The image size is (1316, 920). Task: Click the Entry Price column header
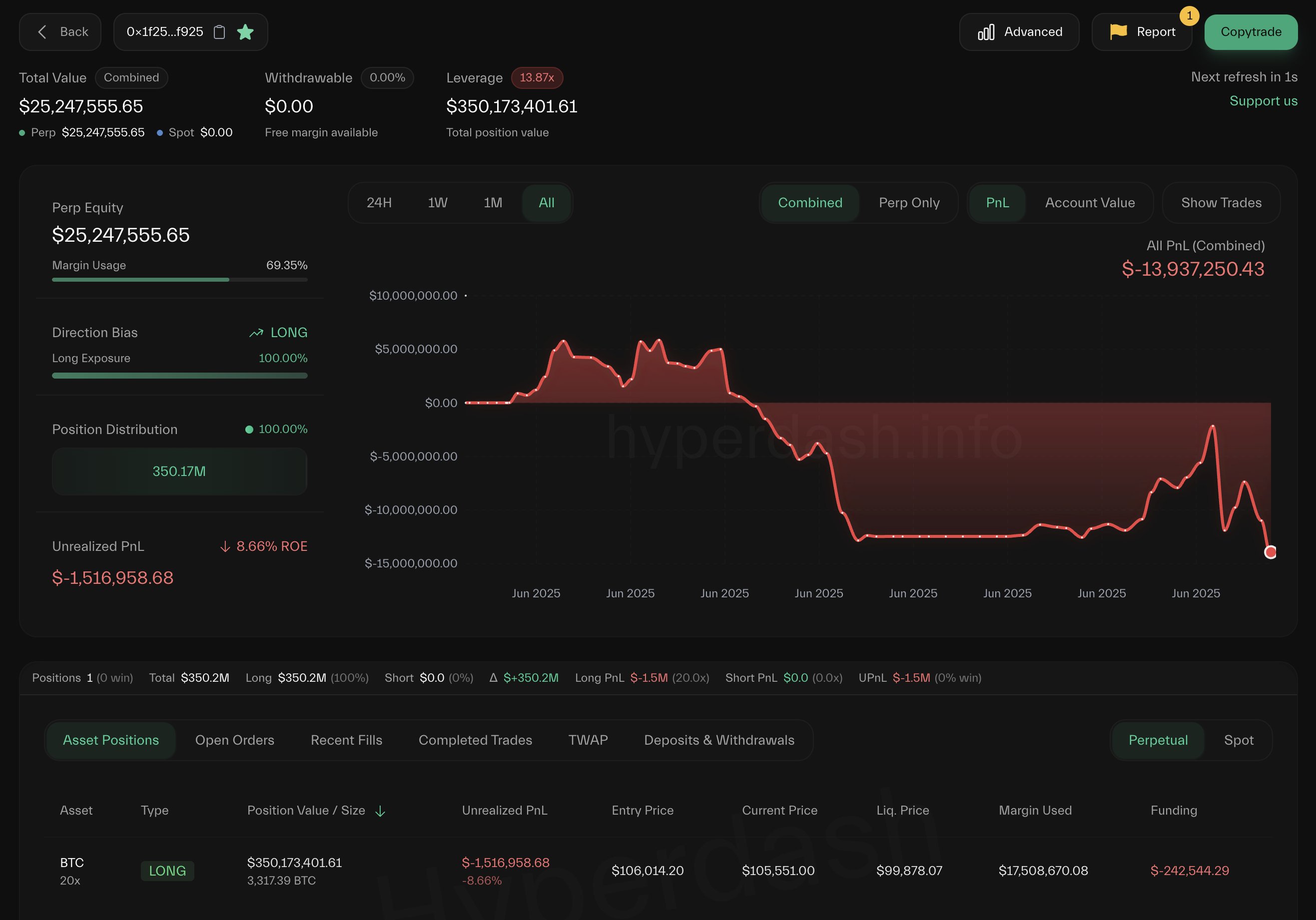[x=643, y=811]
